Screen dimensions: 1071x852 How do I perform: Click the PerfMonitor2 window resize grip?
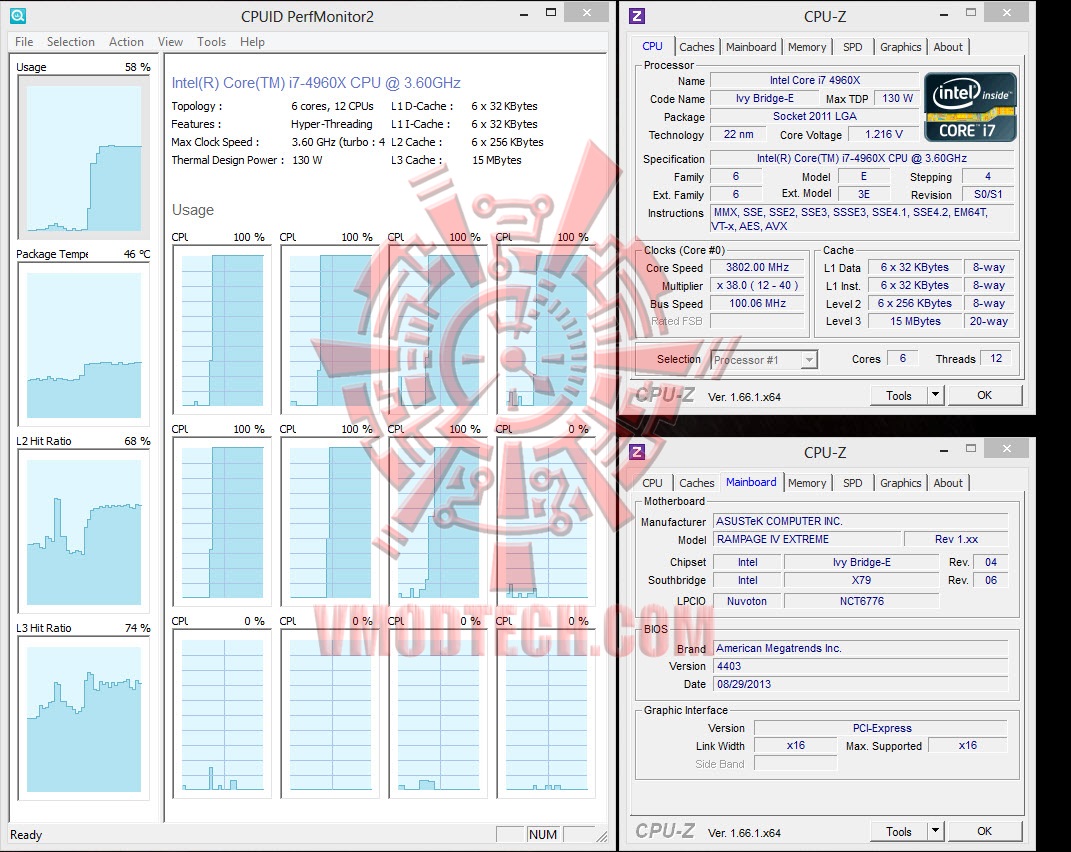tap(601, 836)
